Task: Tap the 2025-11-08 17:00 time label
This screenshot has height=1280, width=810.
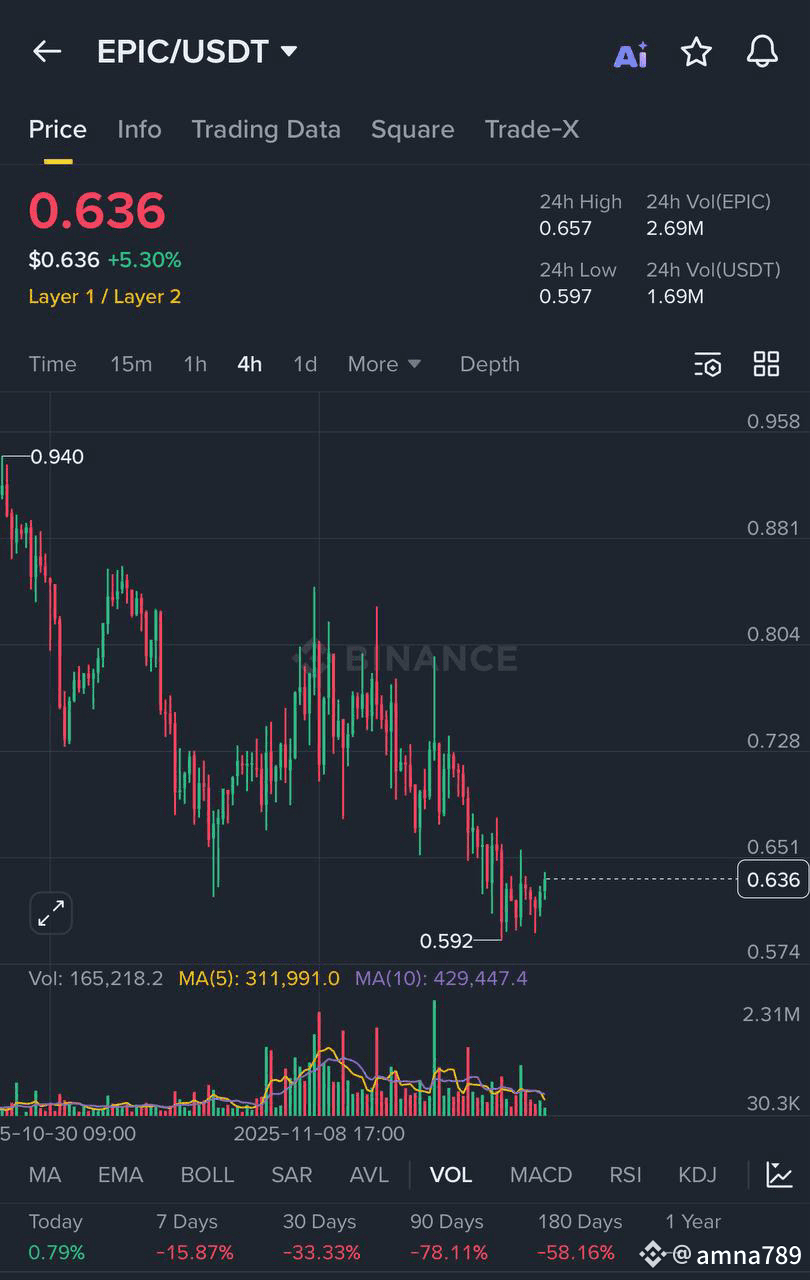Action: tap(319, 1133)
